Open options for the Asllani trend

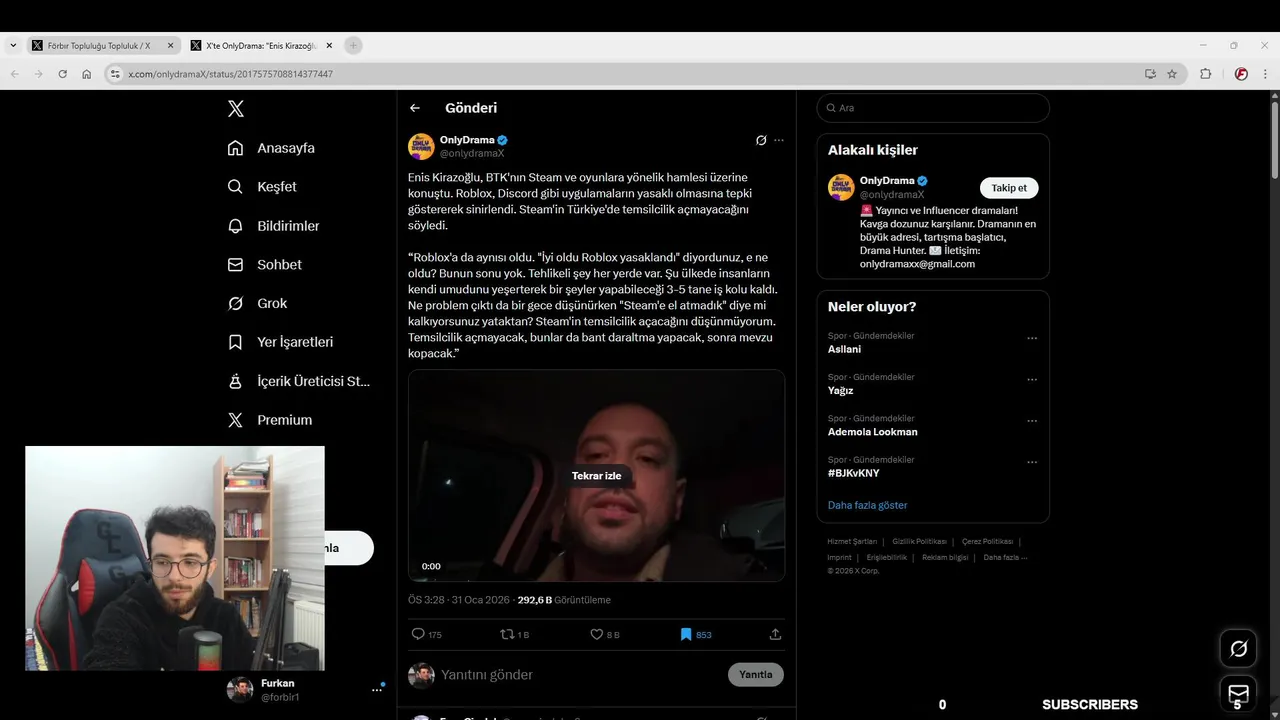[x=1032, y=338]
